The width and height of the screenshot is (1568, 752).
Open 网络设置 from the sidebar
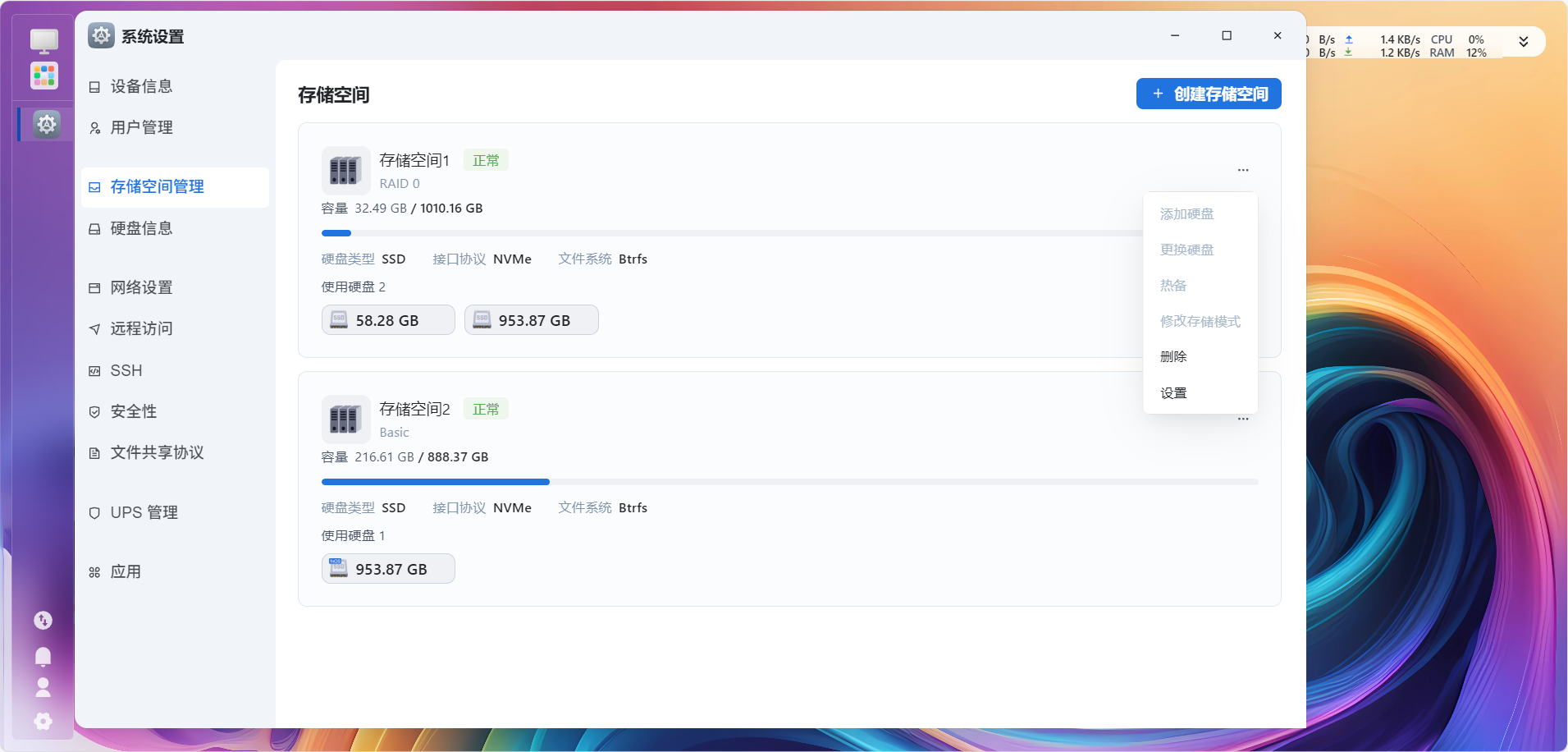click(x=142, y=287)
